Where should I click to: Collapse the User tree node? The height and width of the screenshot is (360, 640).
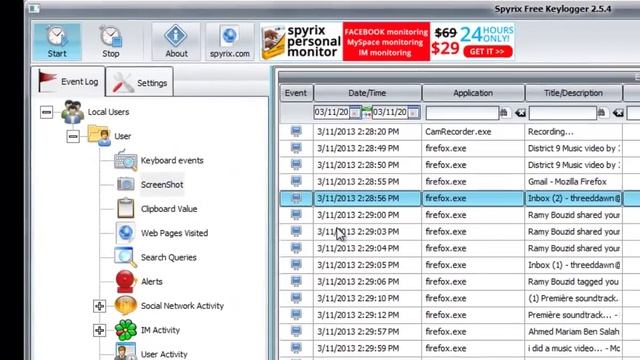tap(73, 136)
